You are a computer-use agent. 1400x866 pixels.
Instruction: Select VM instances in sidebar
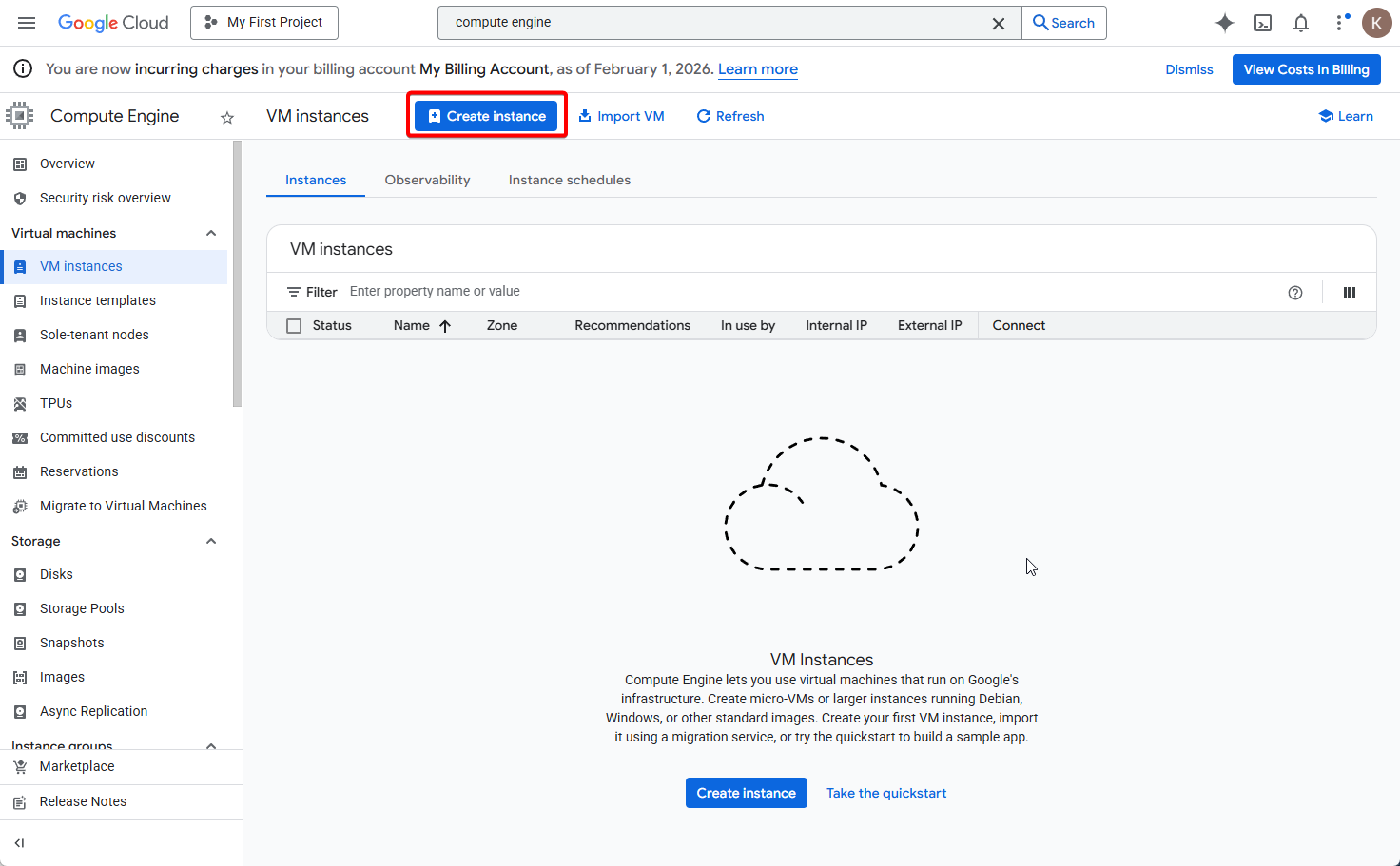[x=114, y=266]
